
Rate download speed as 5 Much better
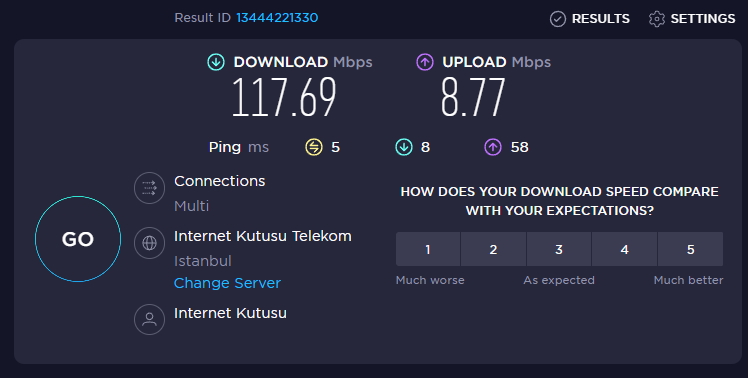[690, 249]
